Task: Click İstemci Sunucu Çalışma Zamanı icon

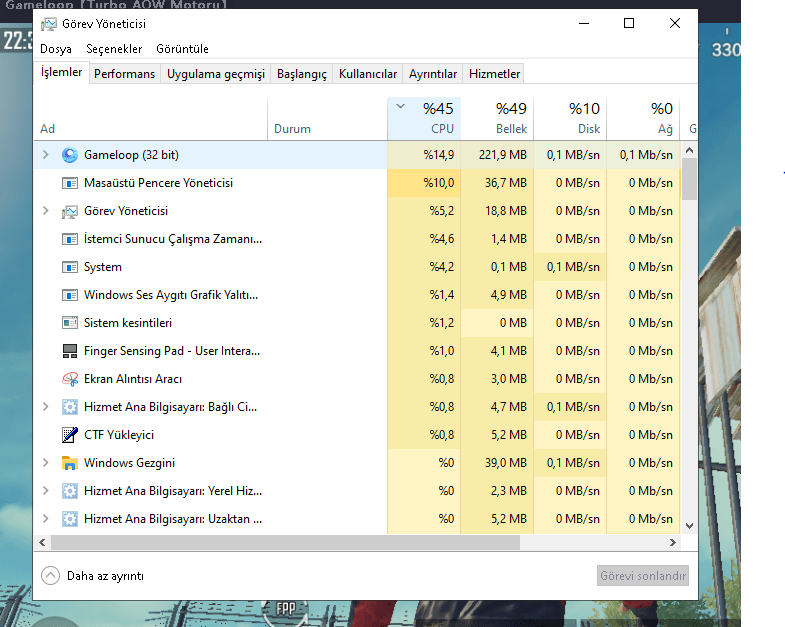Action: click(70, 239)
